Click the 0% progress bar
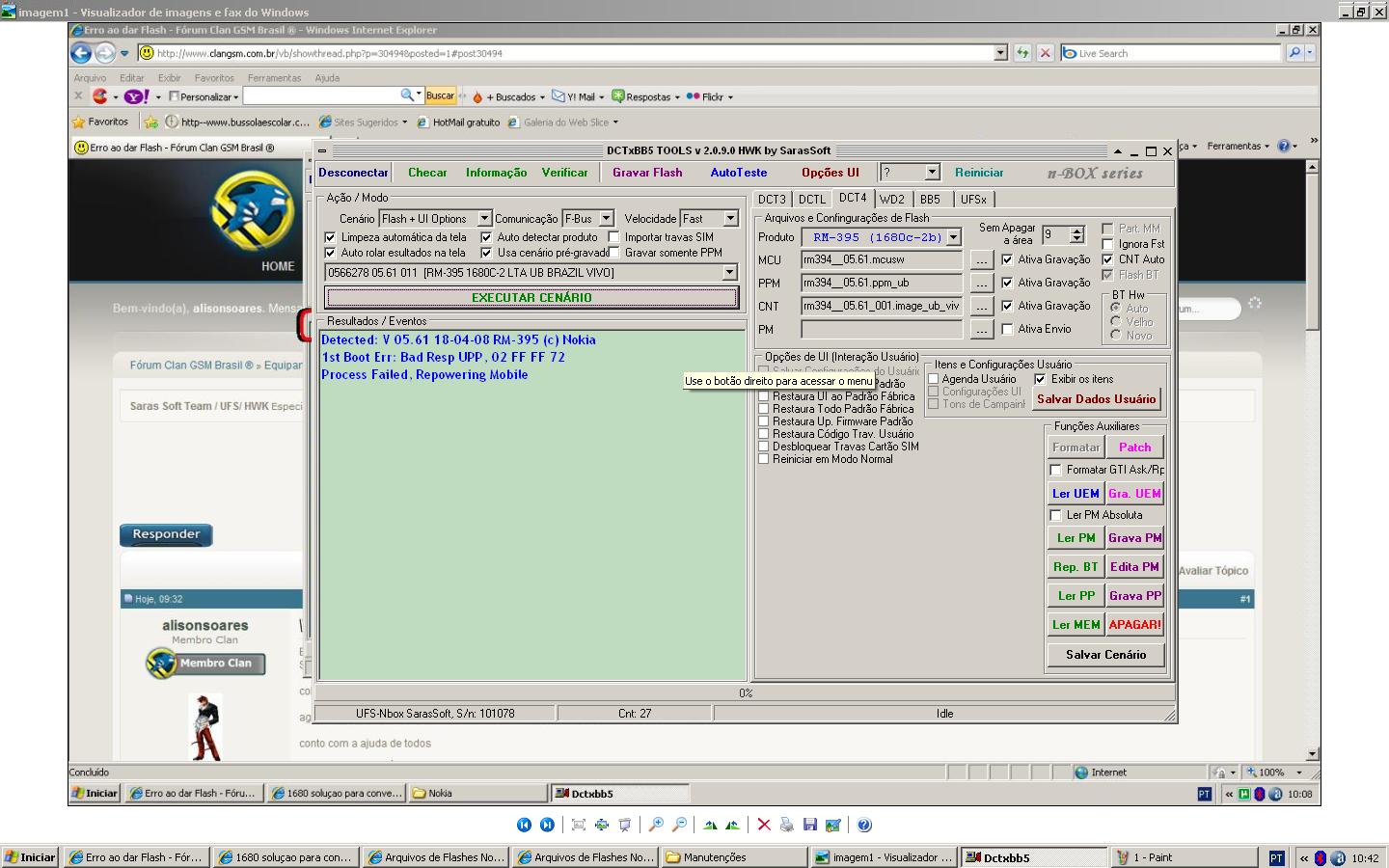This screenshot has height=868, width=1389. click(x=745, y=692)
